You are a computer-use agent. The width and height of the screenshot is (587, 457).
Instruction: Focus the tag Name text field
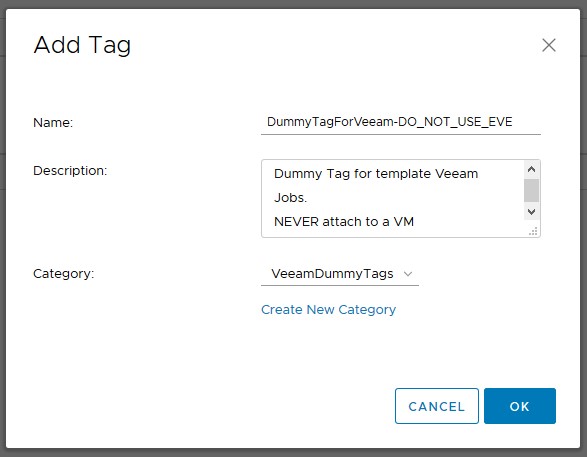click(x=401, y=122)
